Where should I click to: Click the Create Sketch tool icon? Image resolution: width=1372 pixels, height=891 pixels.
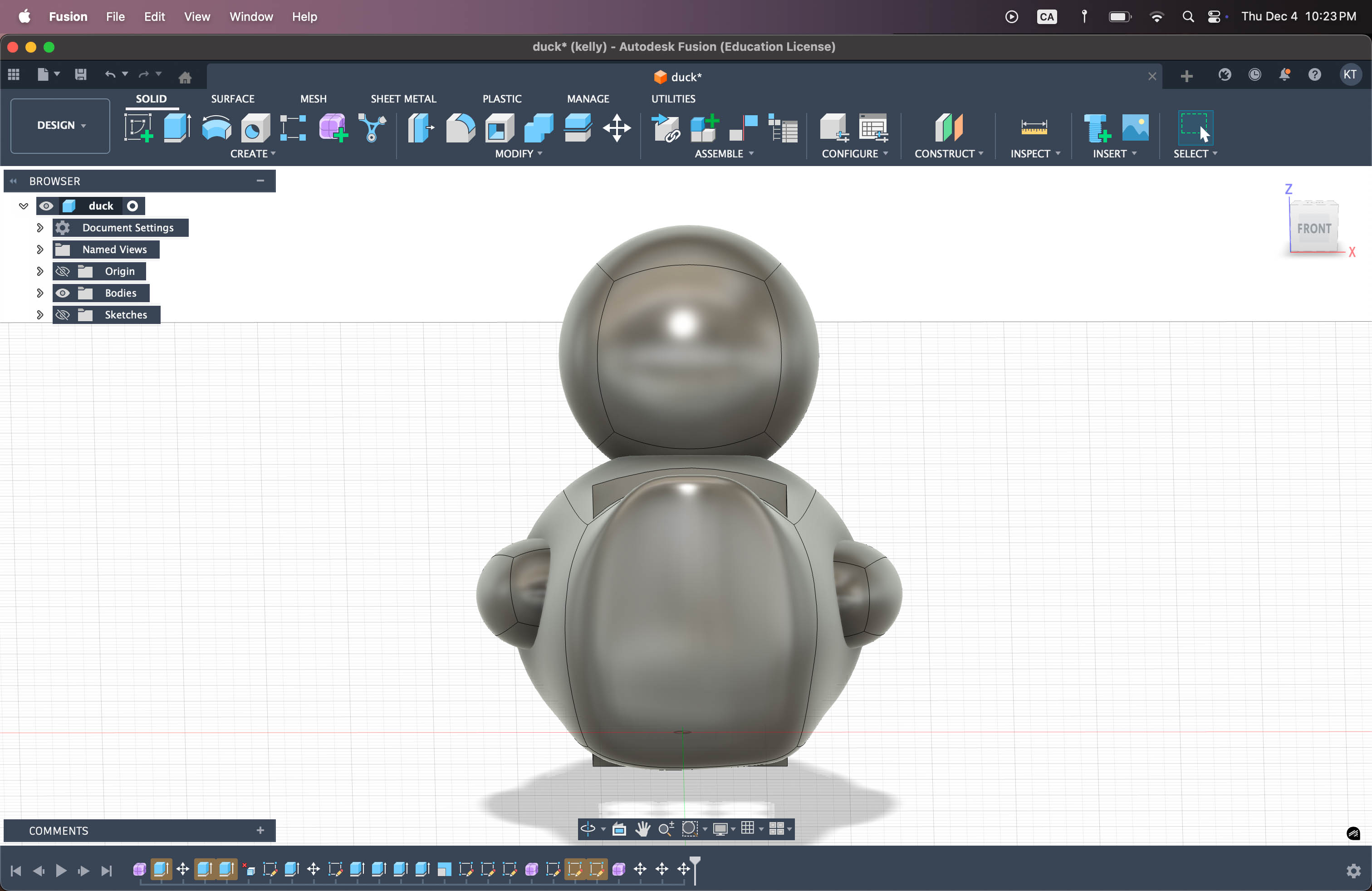tap(138, 127)
